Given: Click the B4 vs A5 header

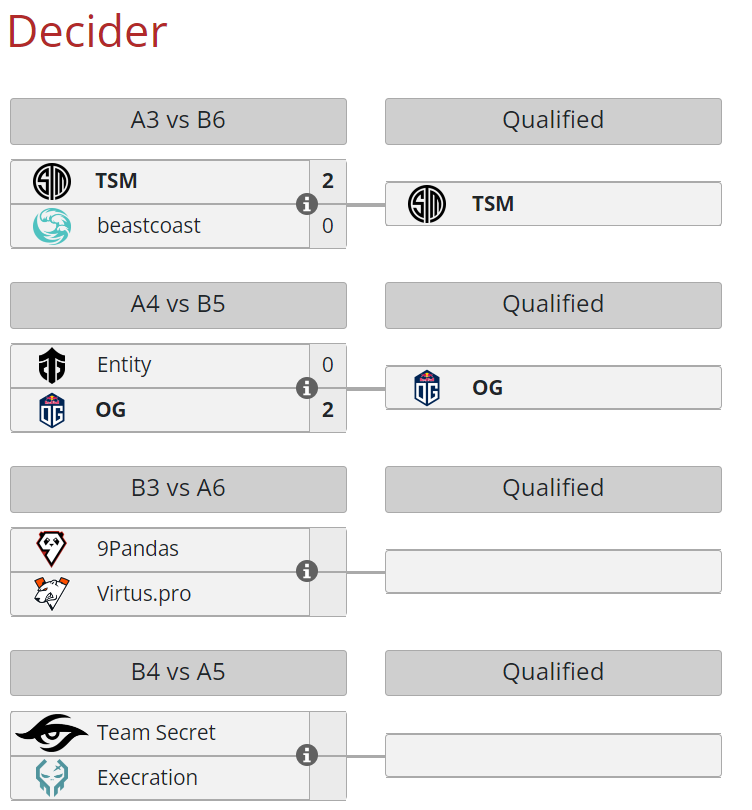Looking at the screenshot, I should (x=178, y=673).
